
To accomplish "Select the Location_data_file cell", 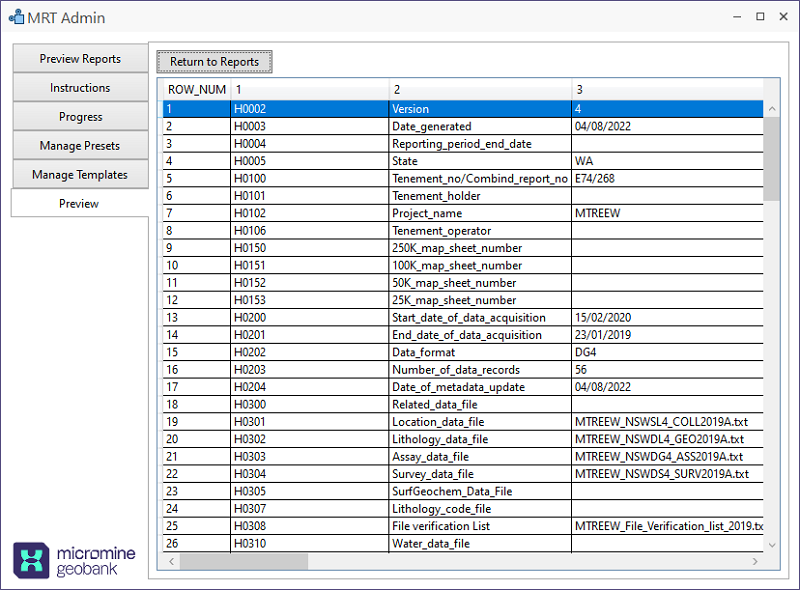I will [x=480, y=422].
